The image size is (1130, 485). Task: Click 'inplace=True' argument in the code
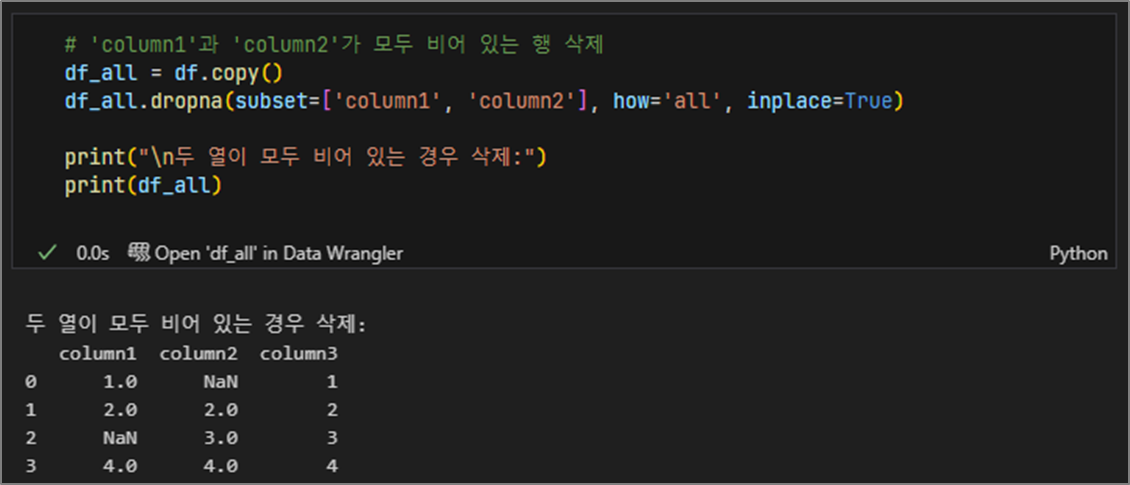click(x=819, y=101)
